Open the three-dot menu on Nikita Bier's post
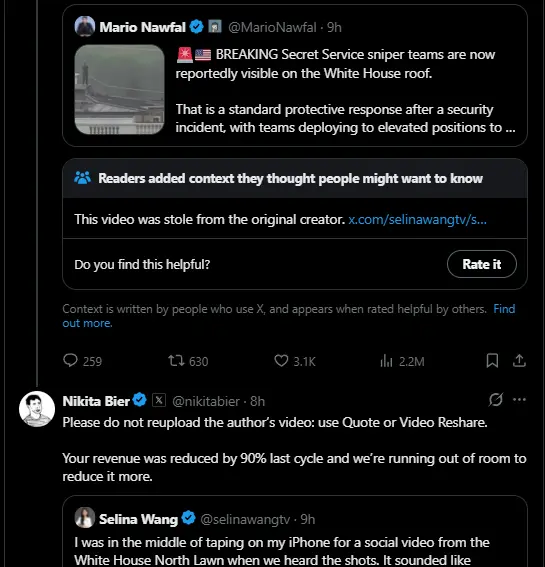 tap(519, 400)
